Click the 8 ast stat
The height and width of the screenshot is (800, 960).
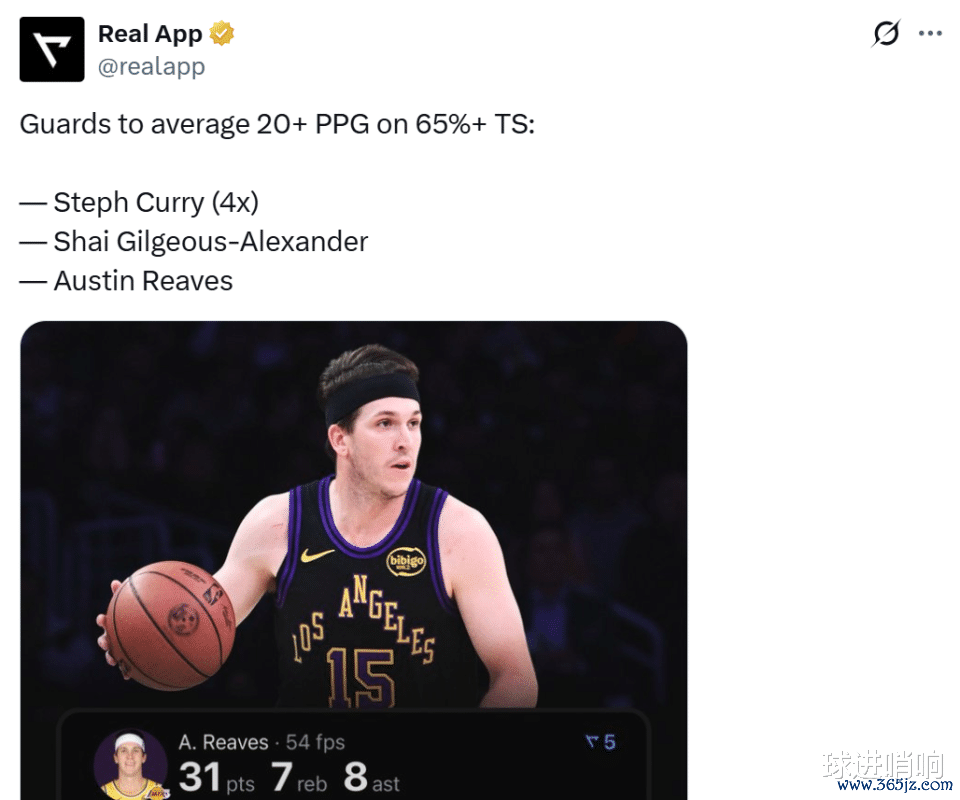pos(372,777)
